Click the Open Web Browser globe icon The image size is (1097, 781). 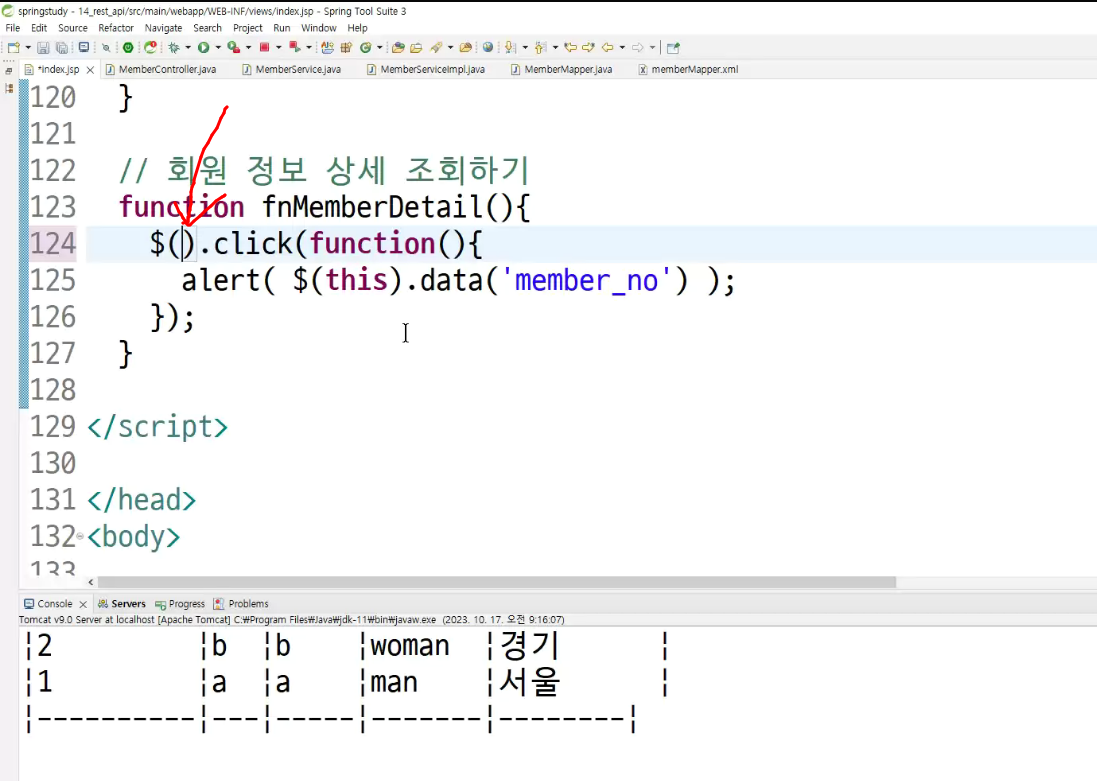click(488, 48)
